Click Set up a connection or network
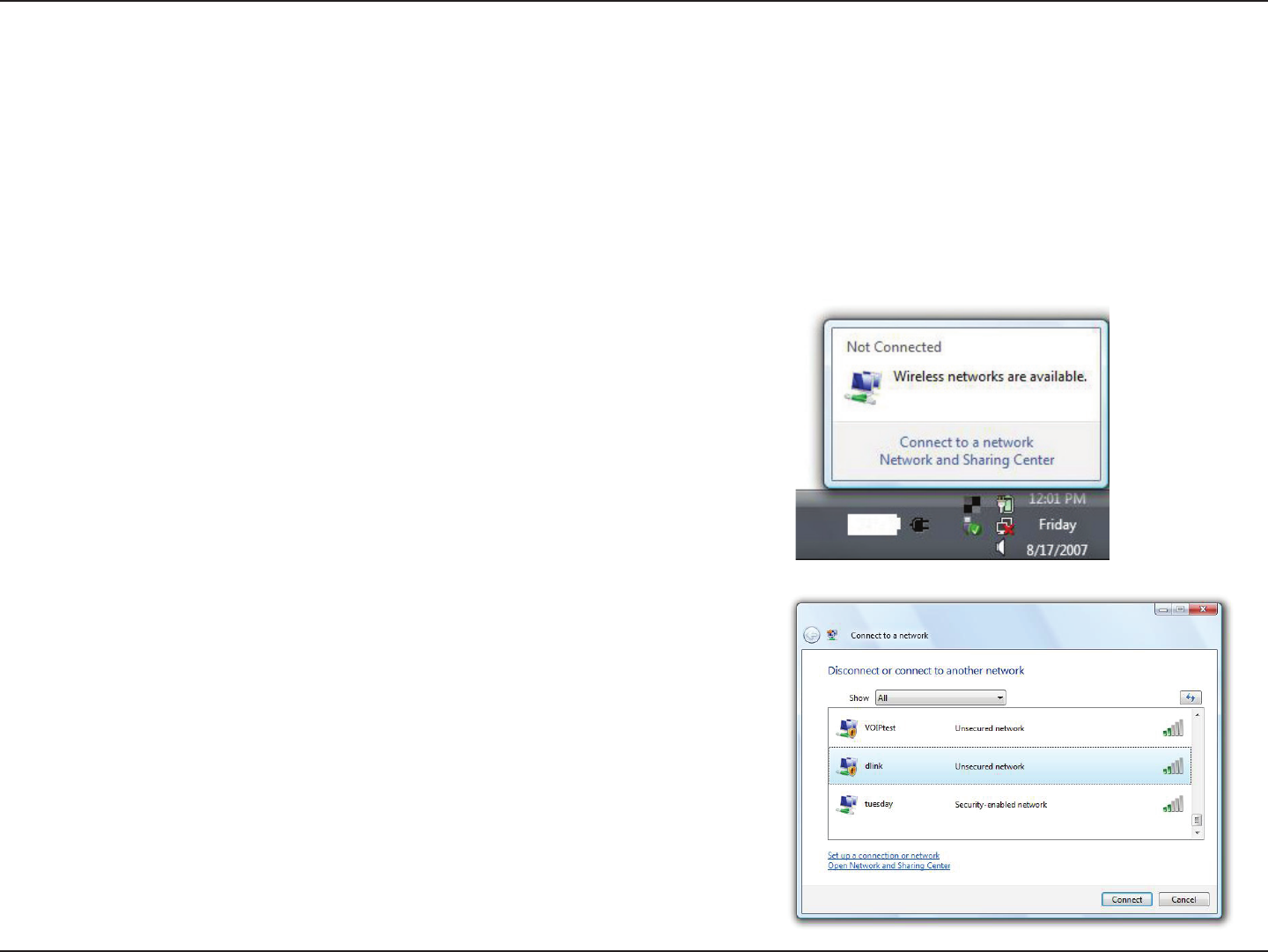Viewport: 1268px width, 952px height. (883, 855)
